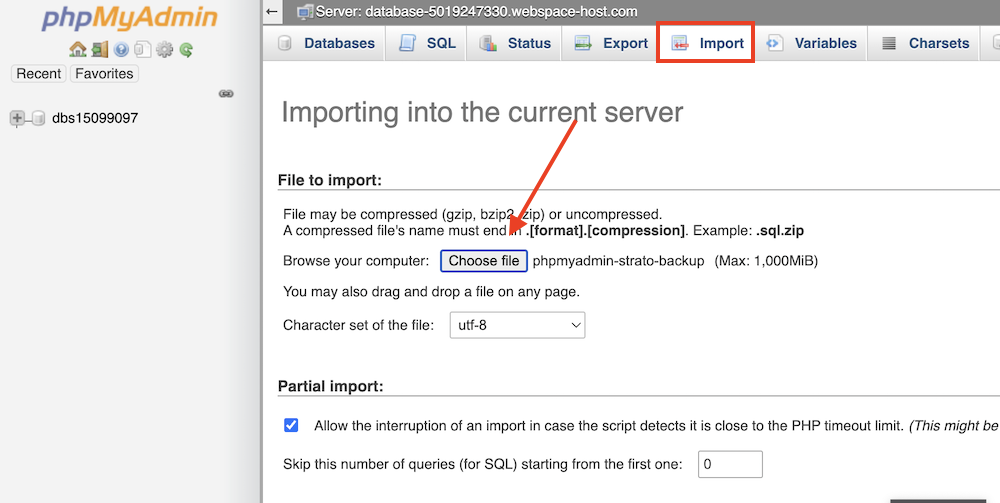Screen dimensions: 1000x503
Task: Click the '(Max: 1,000MiB)' text
Action: pos(766,261)
